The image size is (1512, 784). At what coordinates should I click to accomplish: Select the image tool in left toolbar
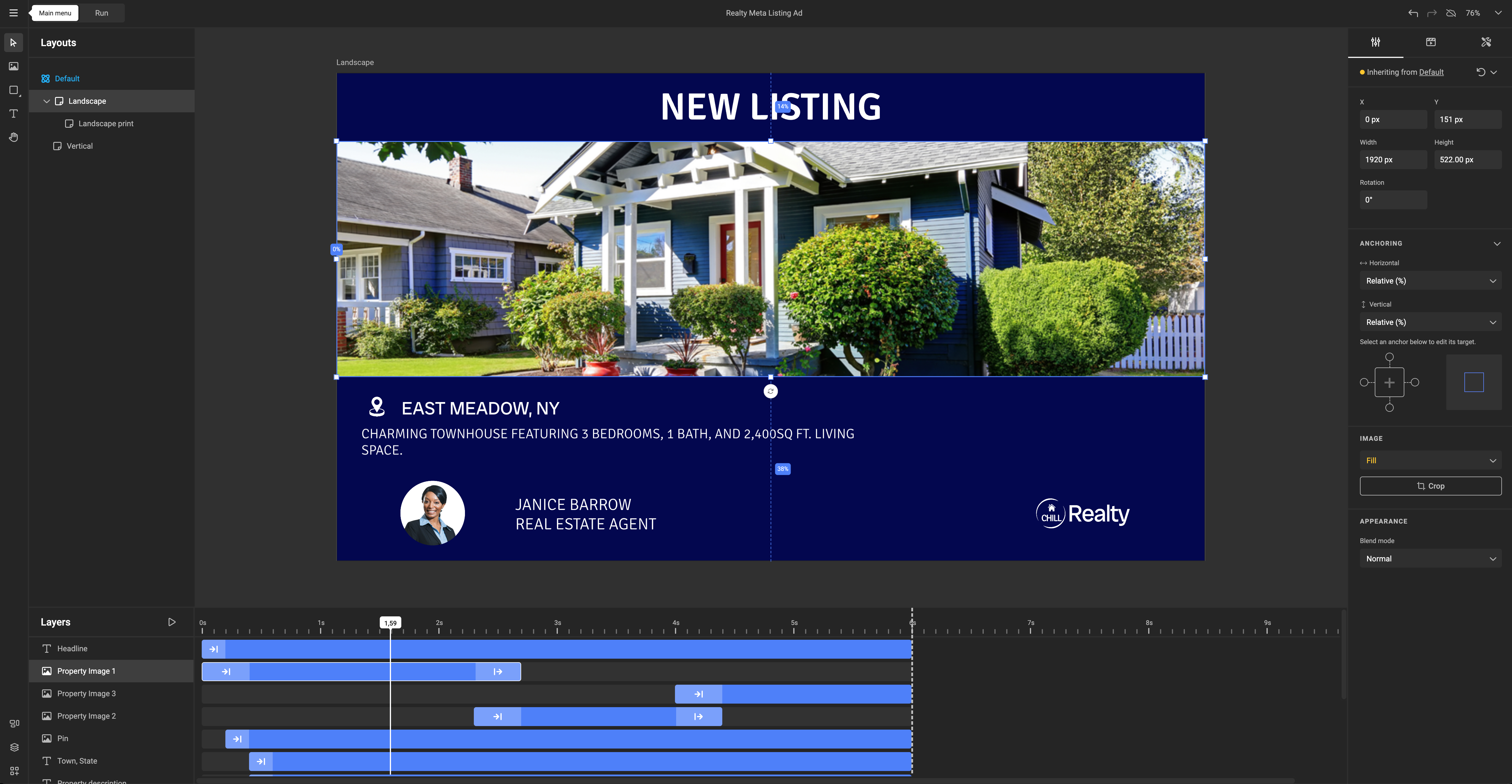click(14, 66)
